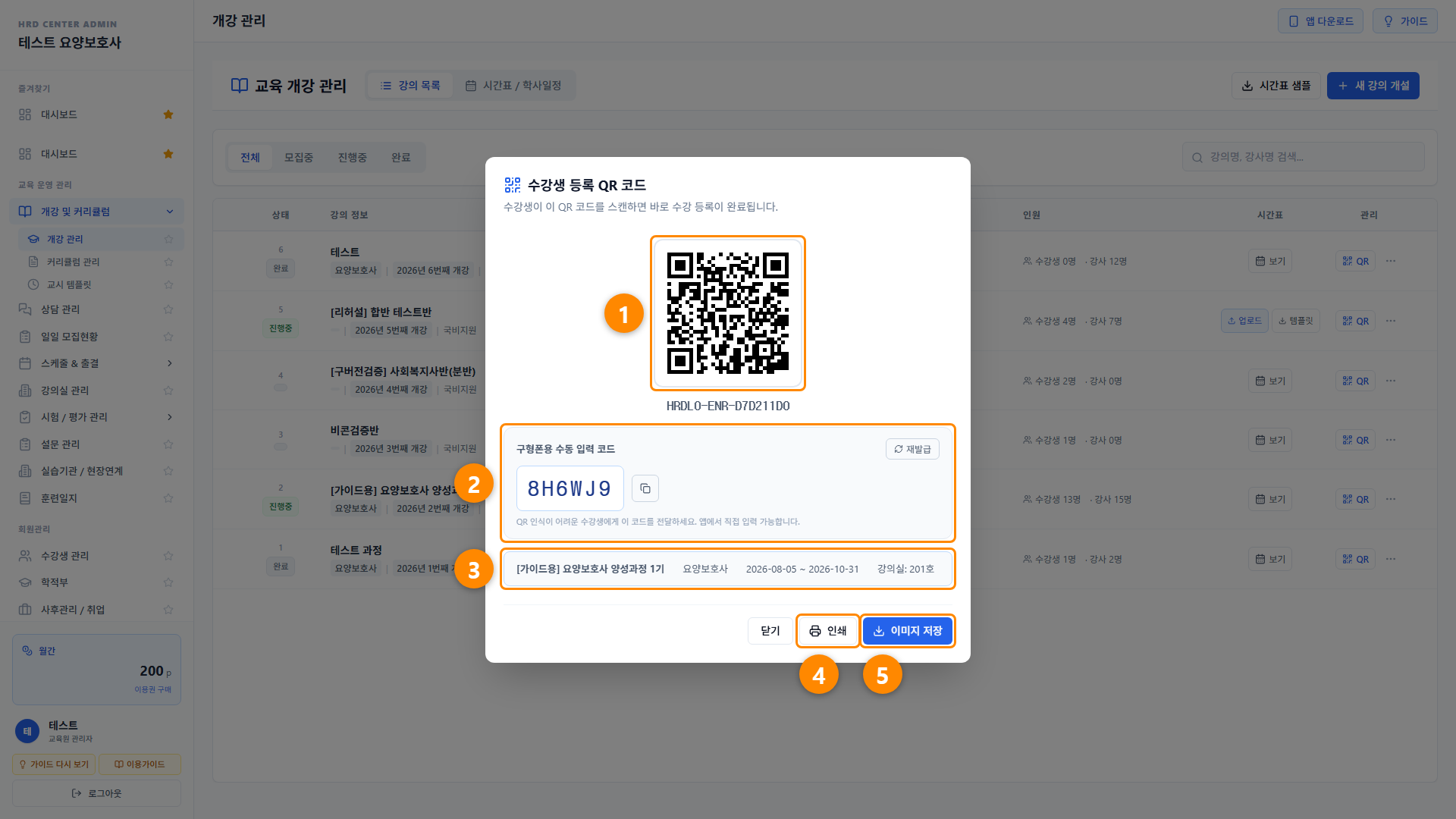Click 업로드 in the 수강생 4명 row
This screenshot has width=1456, height=819.
click(x=1244, y=321)
